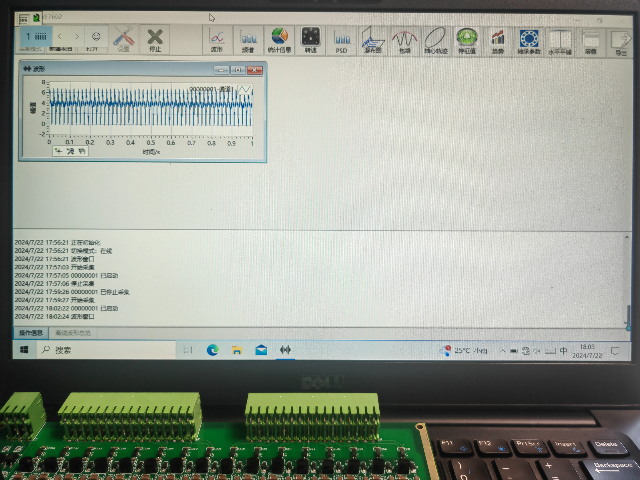
Task: Go to next channel with right arrow
Action: coord(77,36)
